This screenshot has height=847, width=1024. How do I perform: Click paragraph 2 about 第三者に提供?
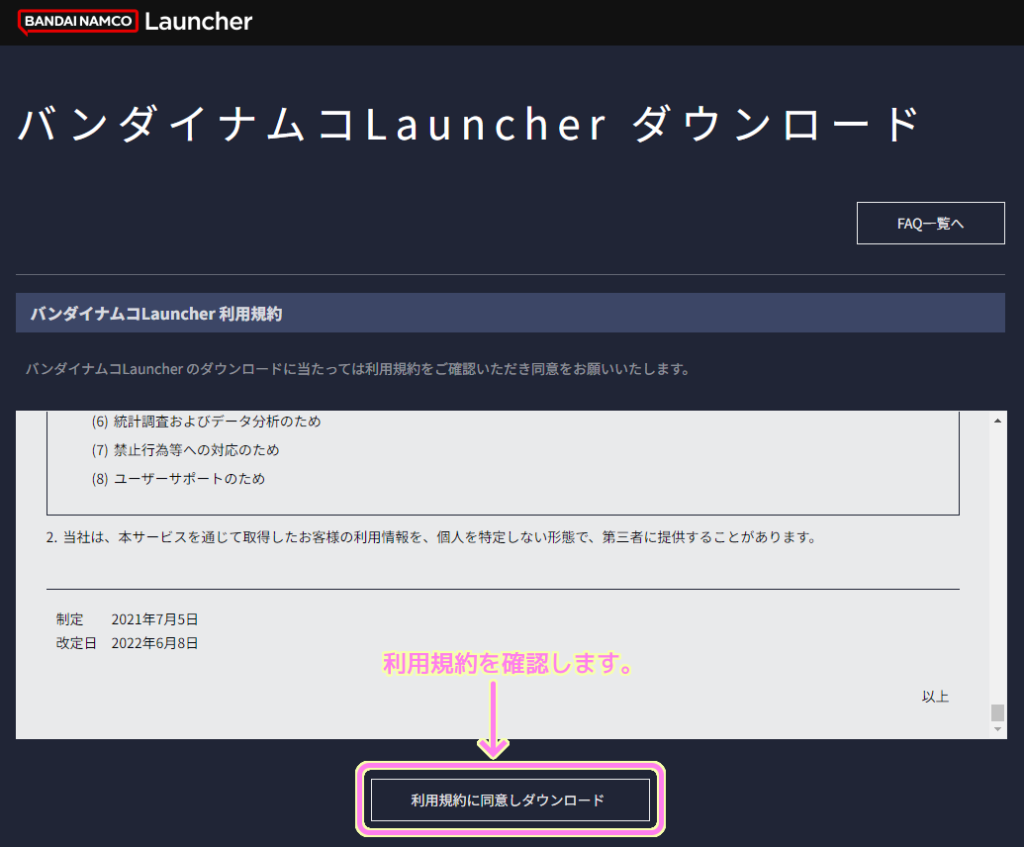[431, 537]
